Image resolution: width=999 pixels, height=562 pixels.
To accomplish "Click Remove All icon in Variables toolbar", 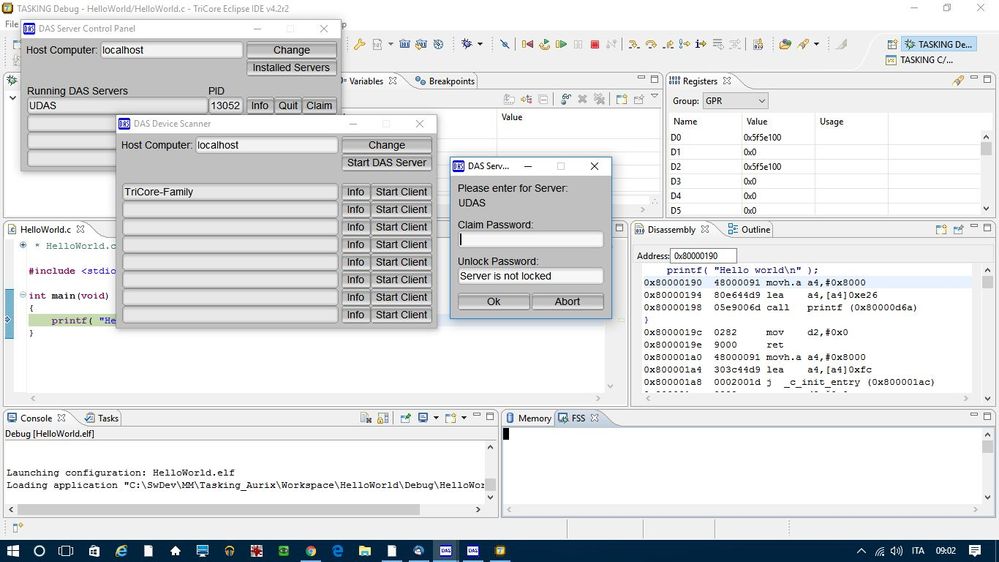I will [x=599, y=99].
